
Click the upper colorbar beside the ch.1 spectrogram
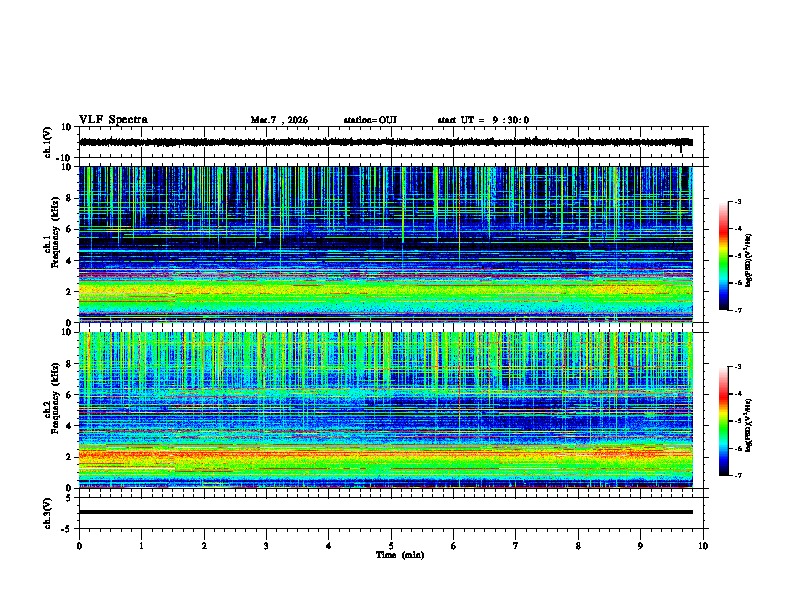[724, 256]
